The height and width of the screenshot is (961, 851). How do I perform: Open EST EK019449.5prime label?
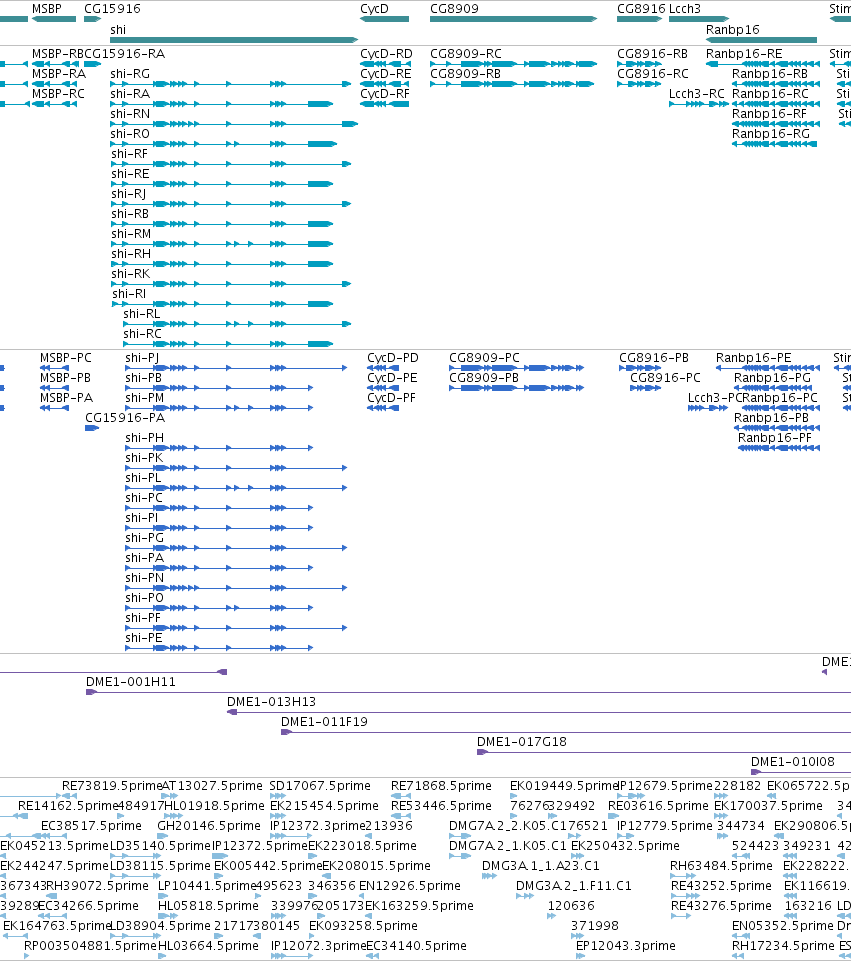coord(564,786)
